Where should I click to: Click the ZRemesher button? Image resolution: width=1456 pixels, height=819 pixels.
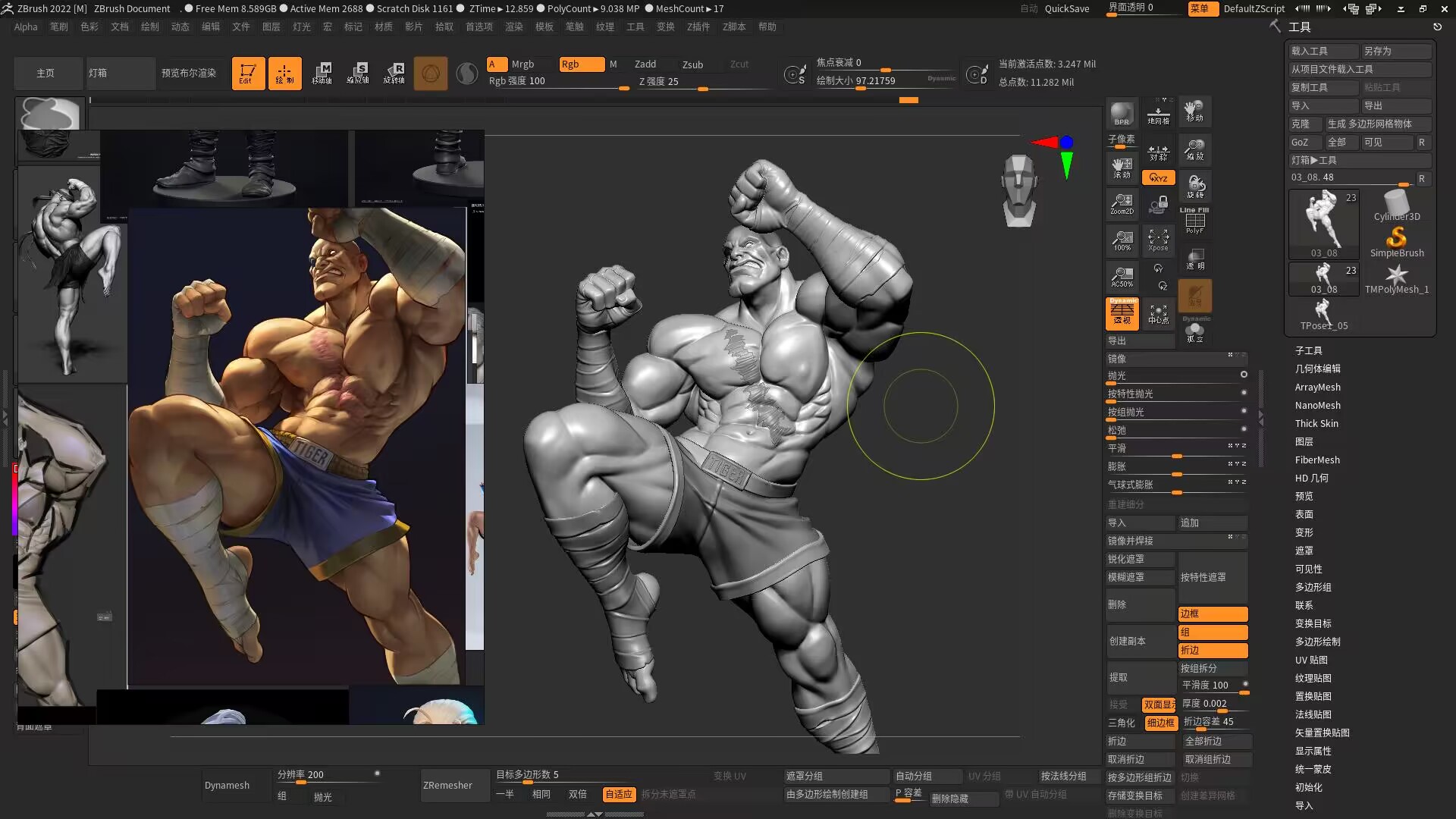pyautogui.click(x=447, y=785)
